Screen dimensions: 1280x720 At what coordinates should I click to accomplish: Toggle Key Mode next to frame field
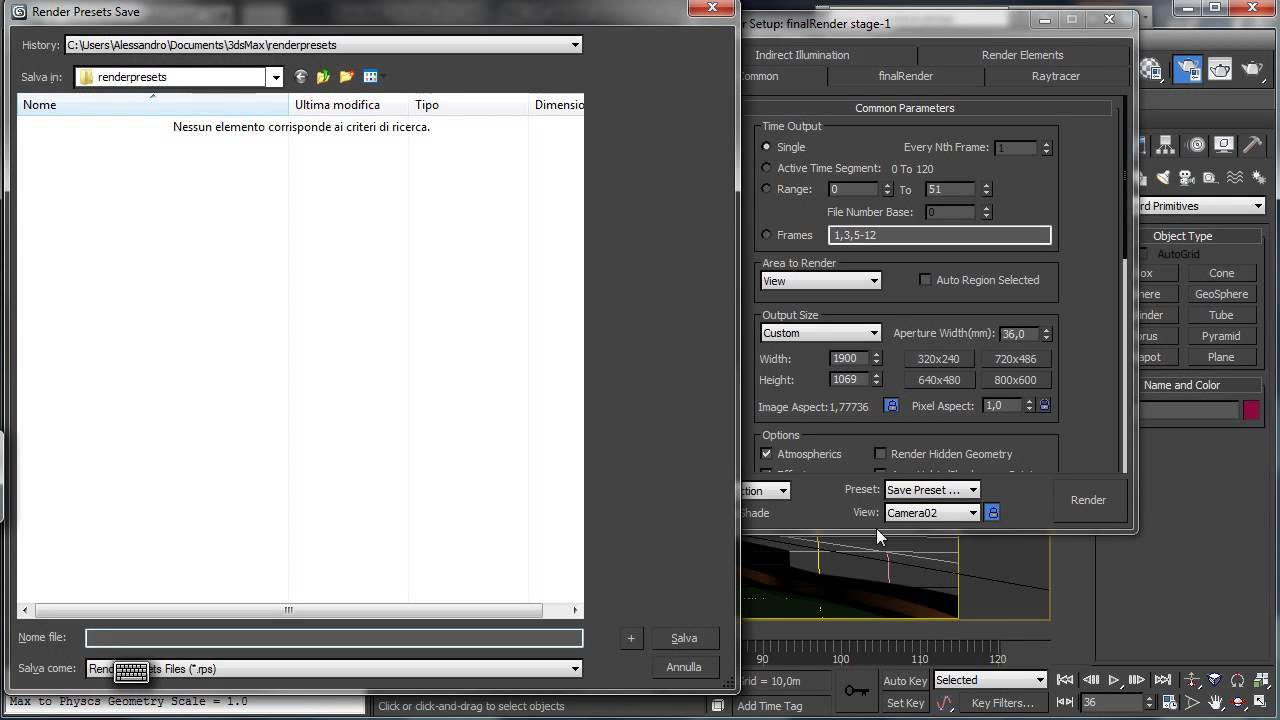coord(1066,703)
